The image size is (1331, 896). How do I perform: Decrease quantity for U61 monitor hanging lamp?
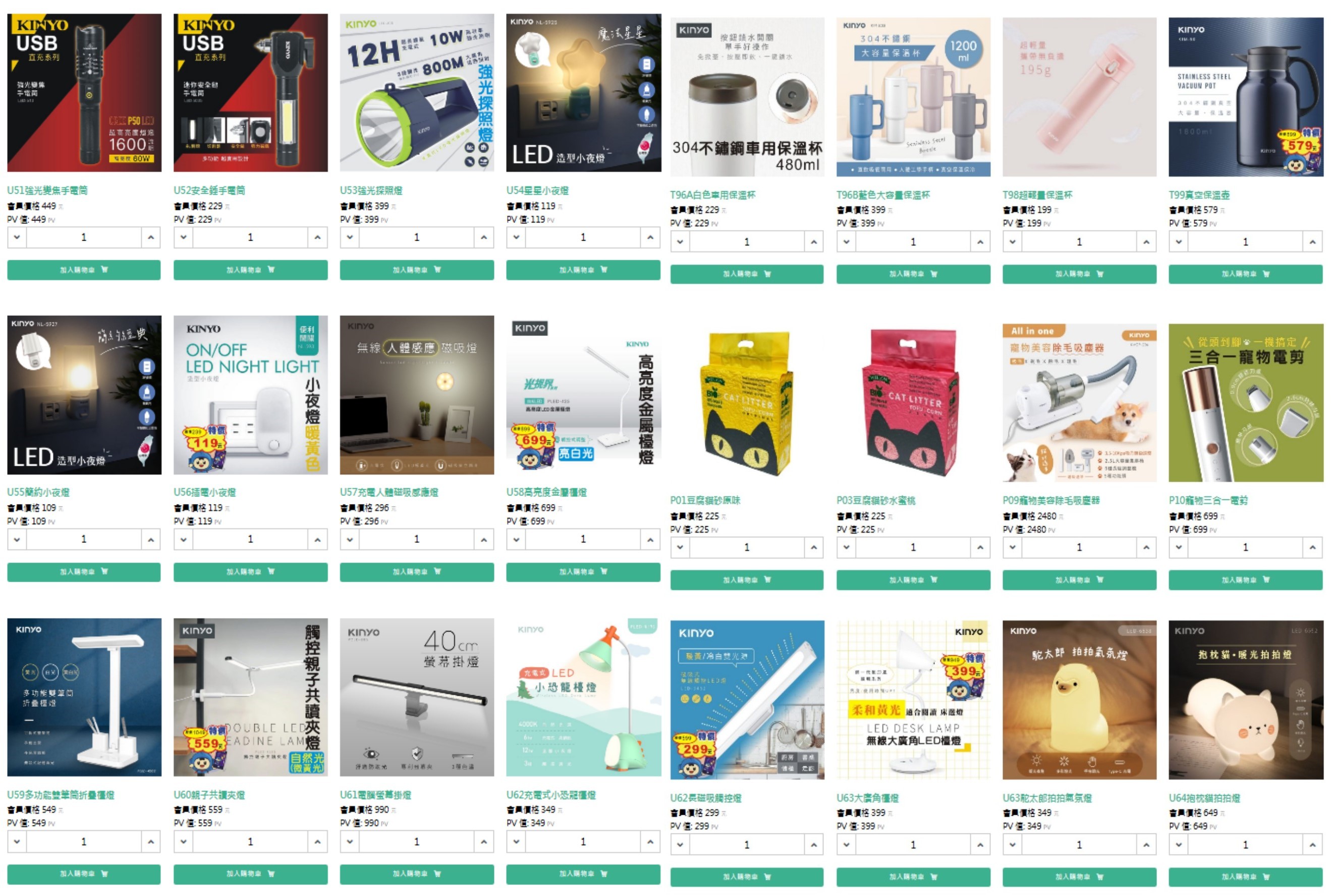click(350, 842)
